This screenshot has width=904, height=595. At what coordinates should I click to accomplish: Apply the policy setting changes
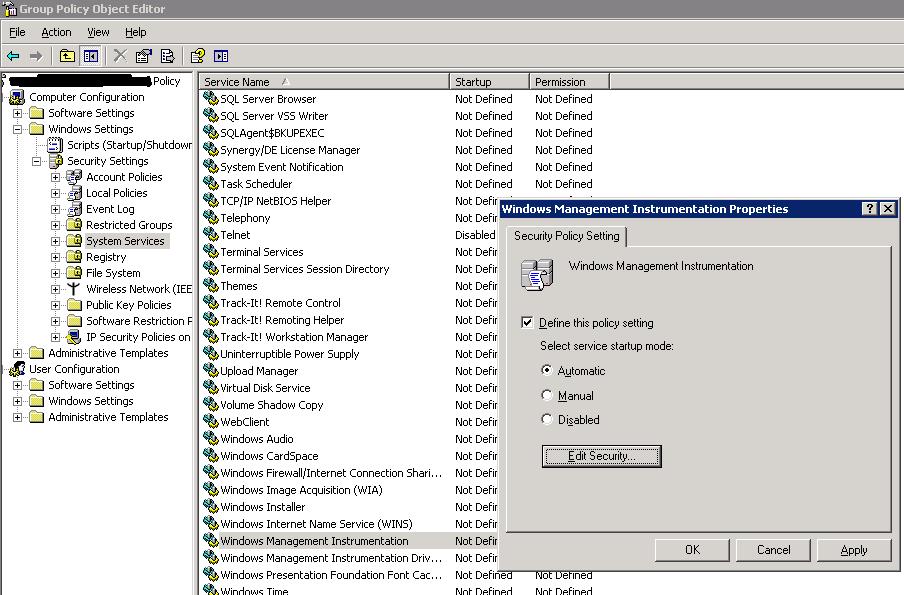coord(854,549)
